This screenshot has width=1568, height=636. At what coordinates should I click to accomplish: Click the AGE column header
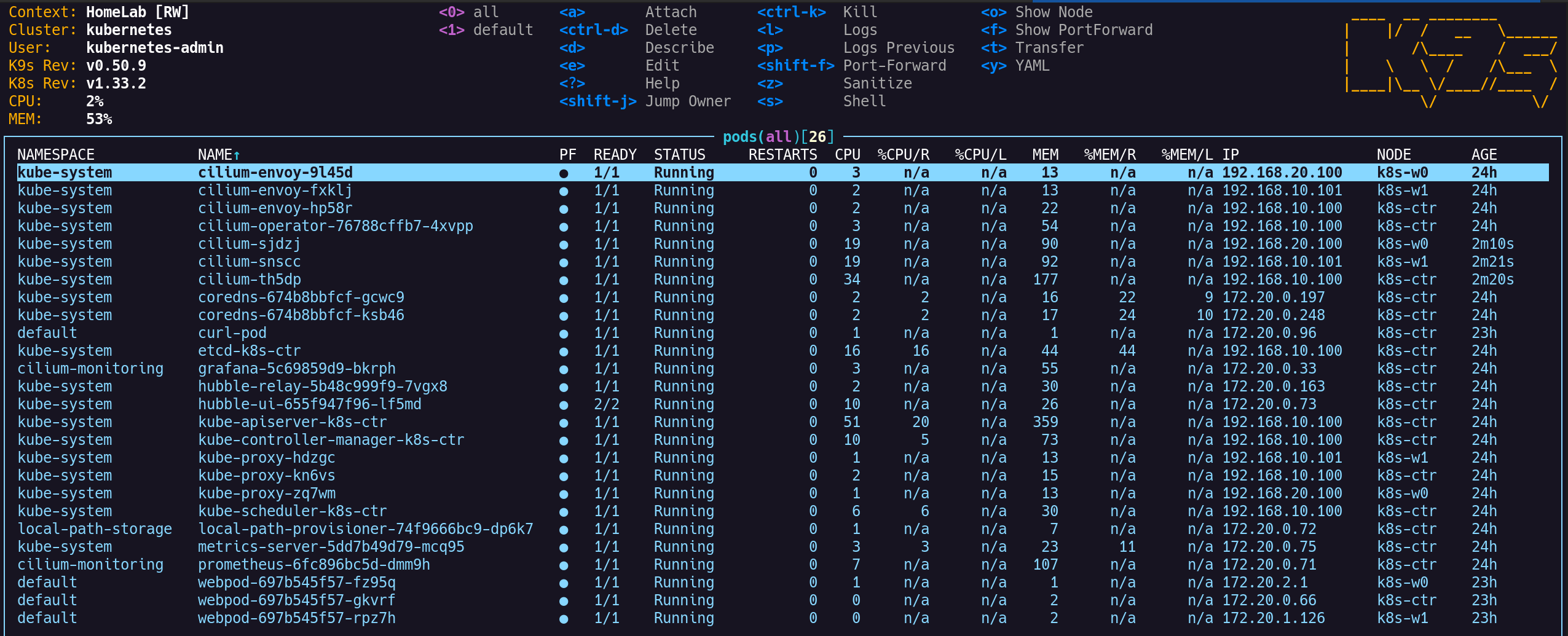1484,155
